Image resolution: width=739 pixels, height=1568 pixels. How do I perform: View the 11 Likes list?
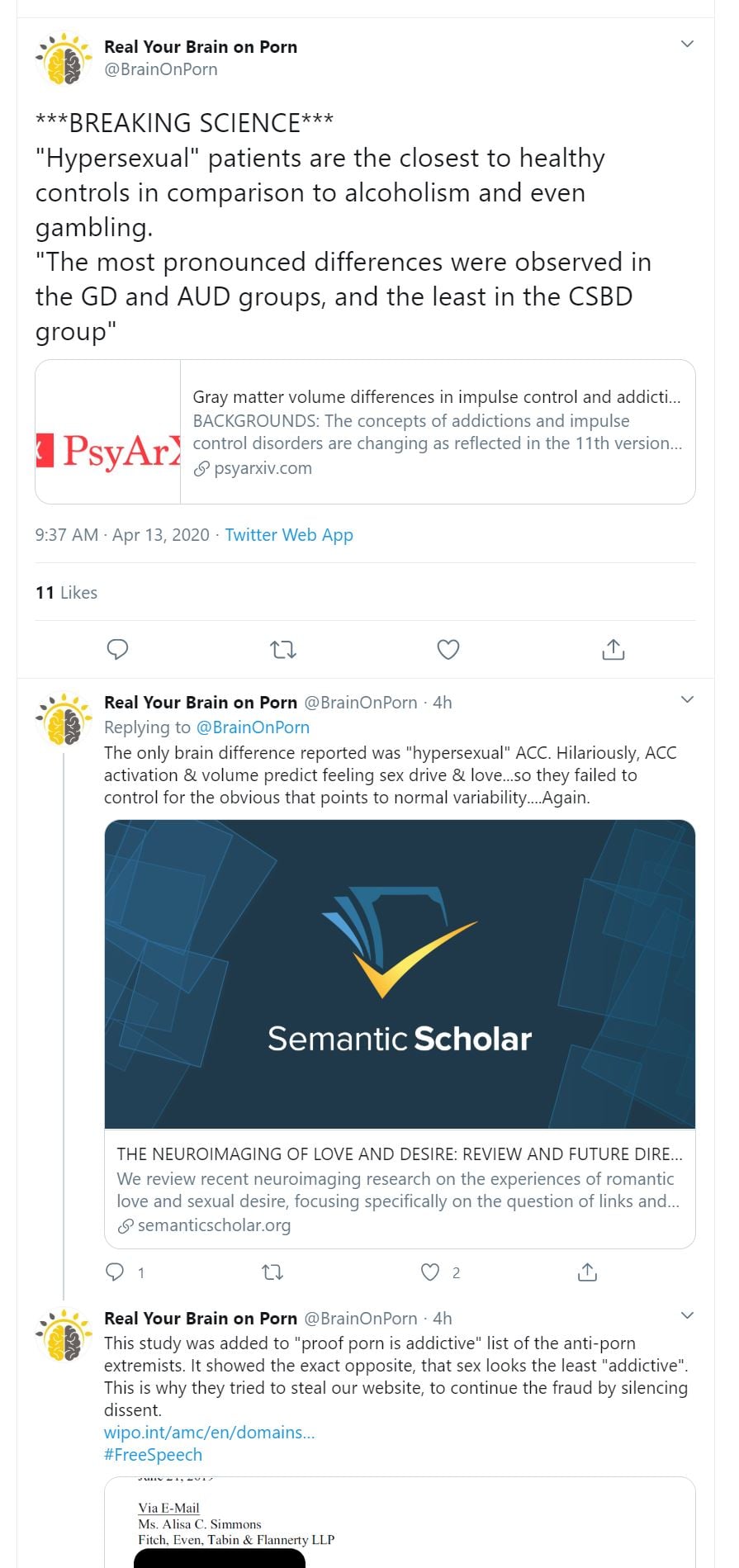pos(66,593)
